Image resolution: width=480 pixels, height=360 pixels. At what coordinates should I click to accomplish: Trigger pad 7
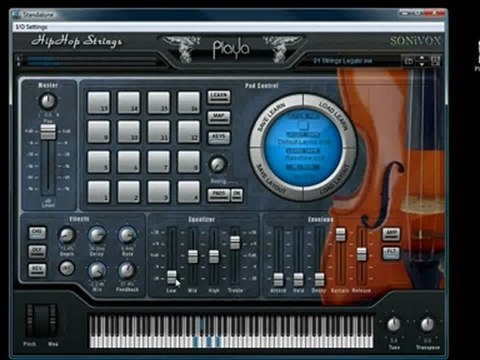[x=159, y=162]
